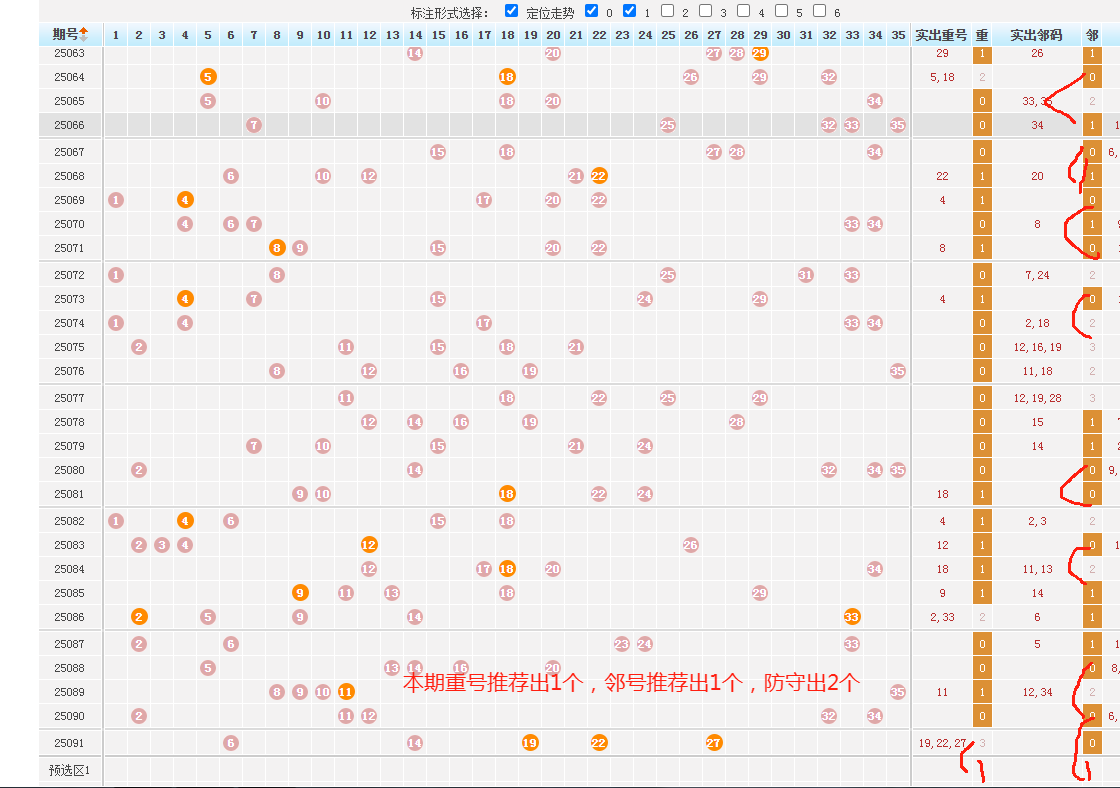
Task: Click orange ball 18 in row 25084
Action: (507, 569)
